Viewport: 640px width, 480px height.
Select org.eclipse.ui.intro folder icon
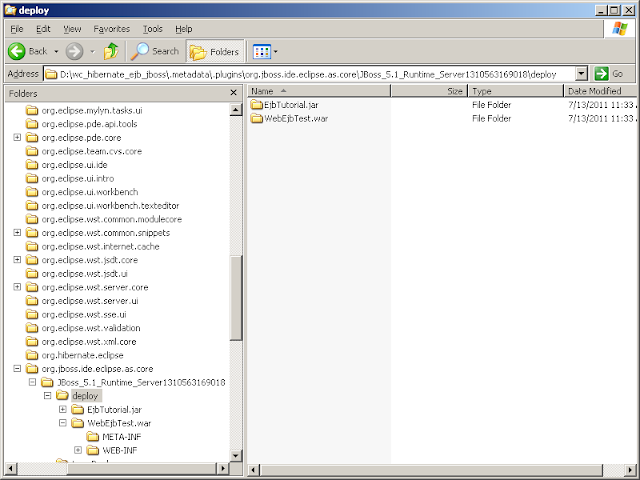click(32, 178)
